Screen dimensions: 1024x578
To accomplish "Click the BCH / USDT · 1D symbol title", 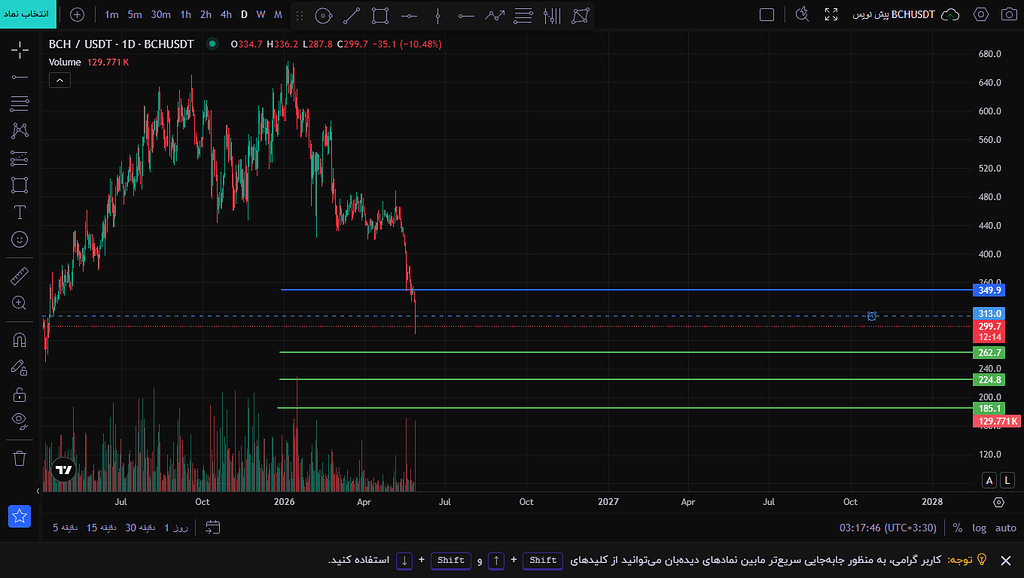I will (x=121, y=44).
